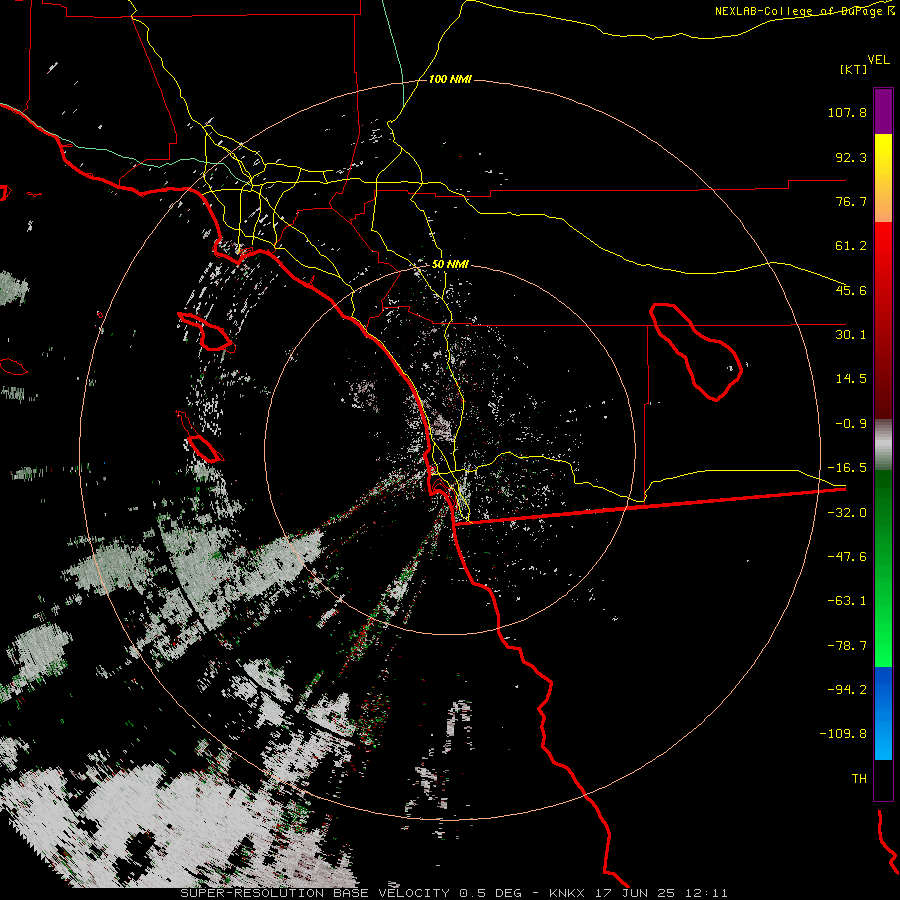This screenshot has width=900, height=900.
Task: Select the -47.6 legend value
Action: pyautogui.click(x=847, y=557)
